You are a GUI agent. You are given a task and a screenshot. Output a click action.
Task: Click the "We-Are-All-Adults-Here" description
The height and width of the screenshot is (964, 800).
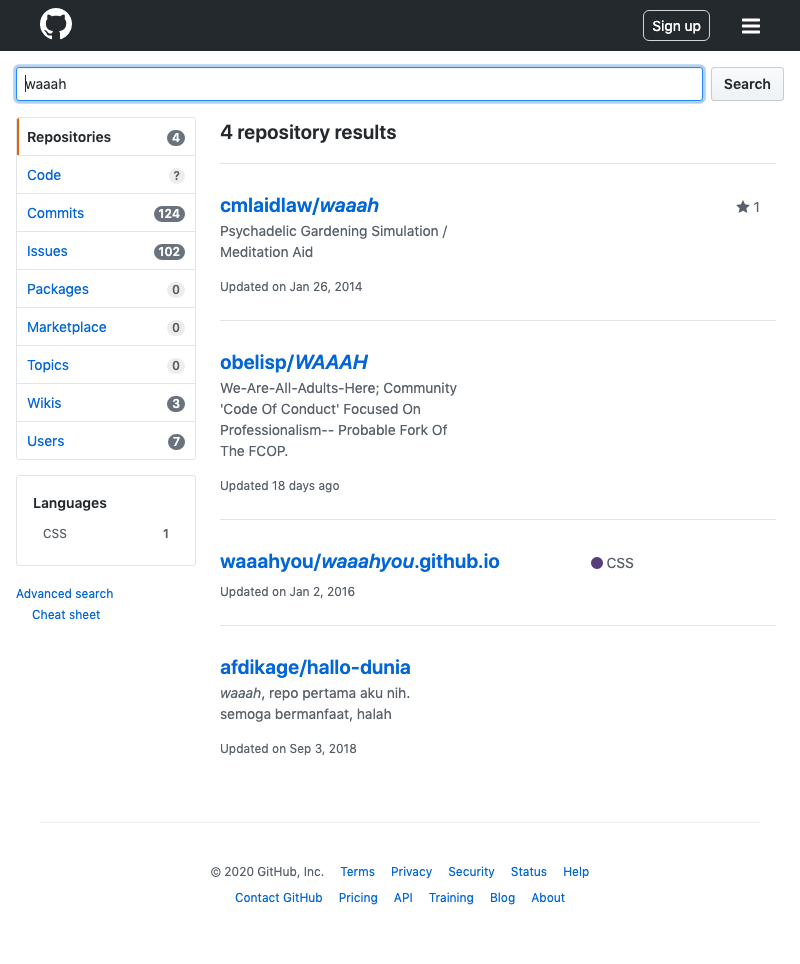tap(338, 420)
